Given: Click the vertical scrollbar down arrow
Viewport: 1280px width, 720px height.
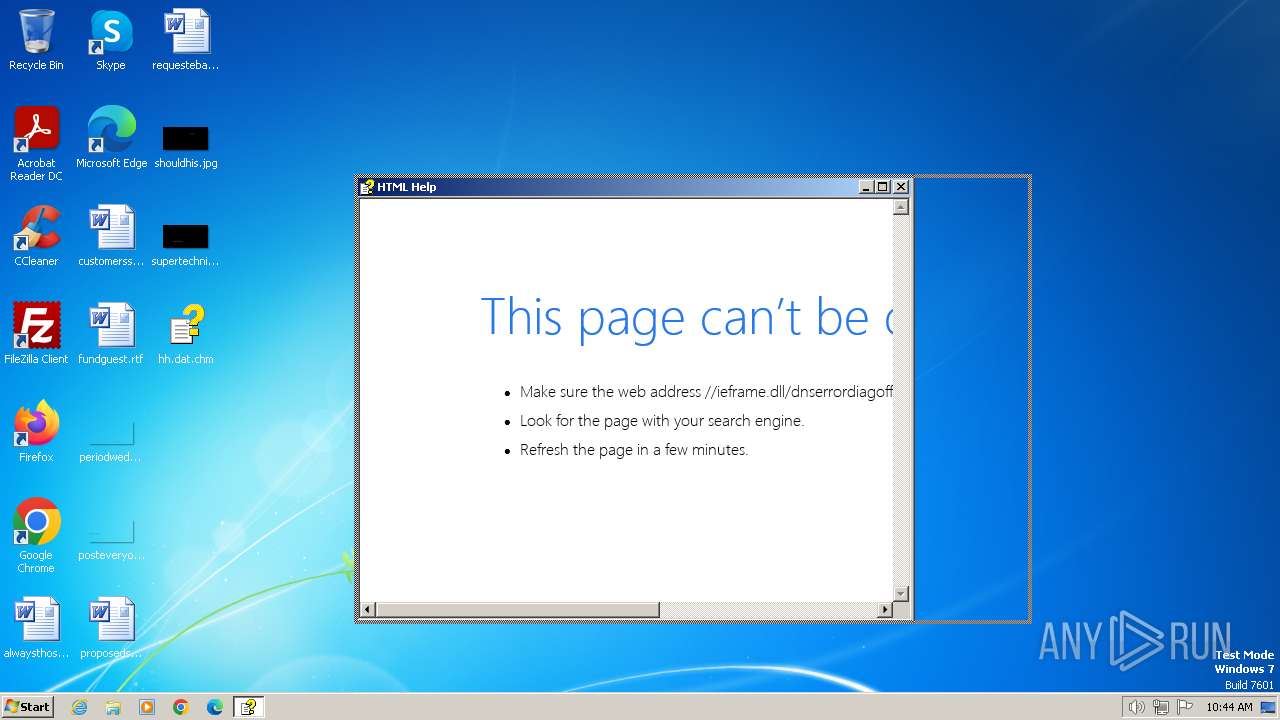Looking at the screenshot, I should [x=900, y=593].
